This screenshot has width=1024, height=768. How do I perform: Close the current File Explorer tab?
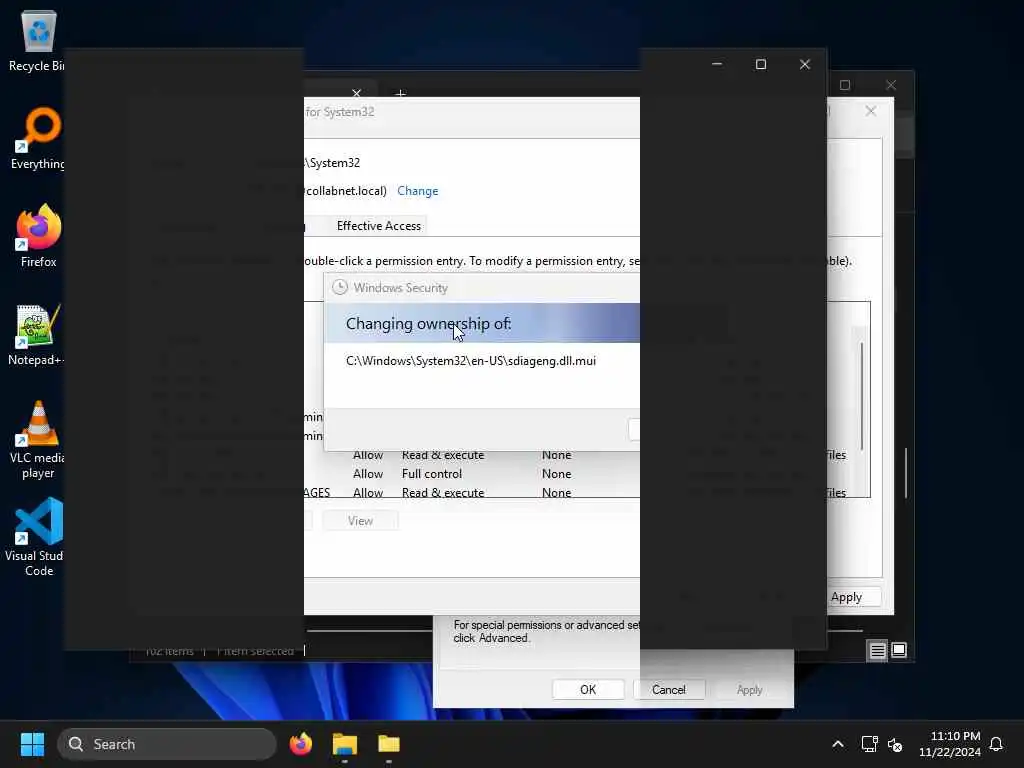point(357,93)
